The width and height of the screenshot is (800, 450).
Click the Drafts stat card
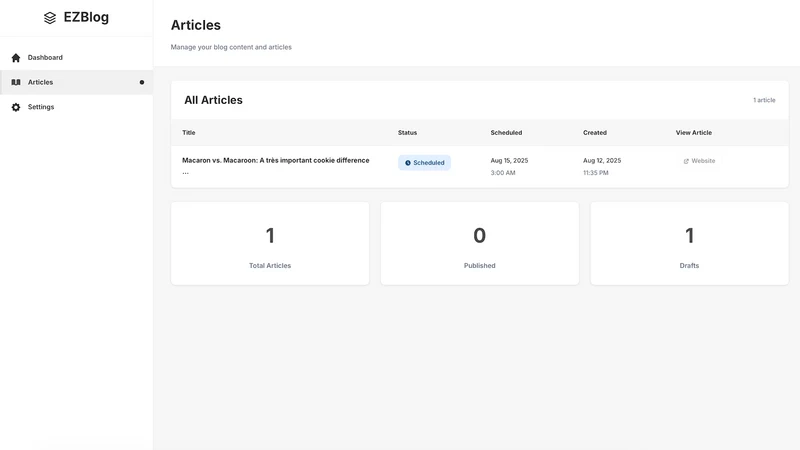click(x=689, y=243)
